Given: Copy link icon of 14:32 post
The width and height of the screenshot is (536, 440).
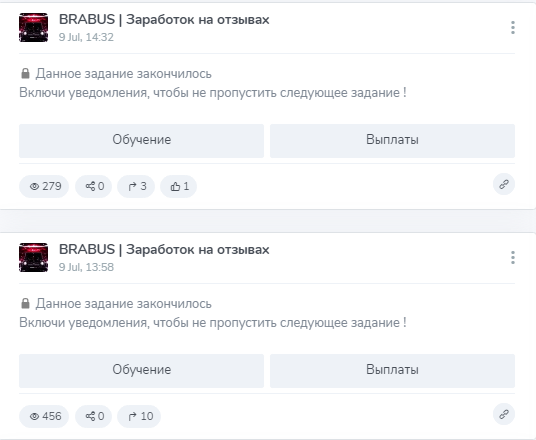Looking at the screenshot, I should point(504,184).
